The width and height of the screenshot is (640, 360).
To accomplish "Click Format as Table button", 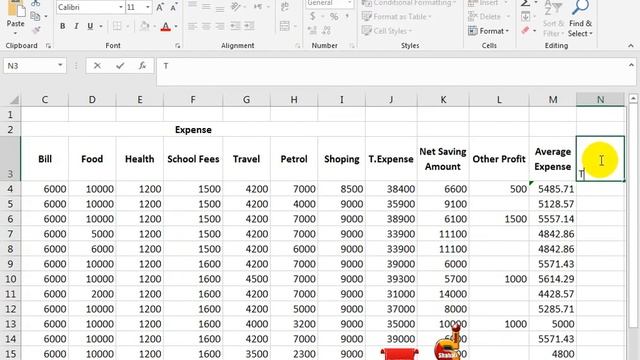I will 397,17.
